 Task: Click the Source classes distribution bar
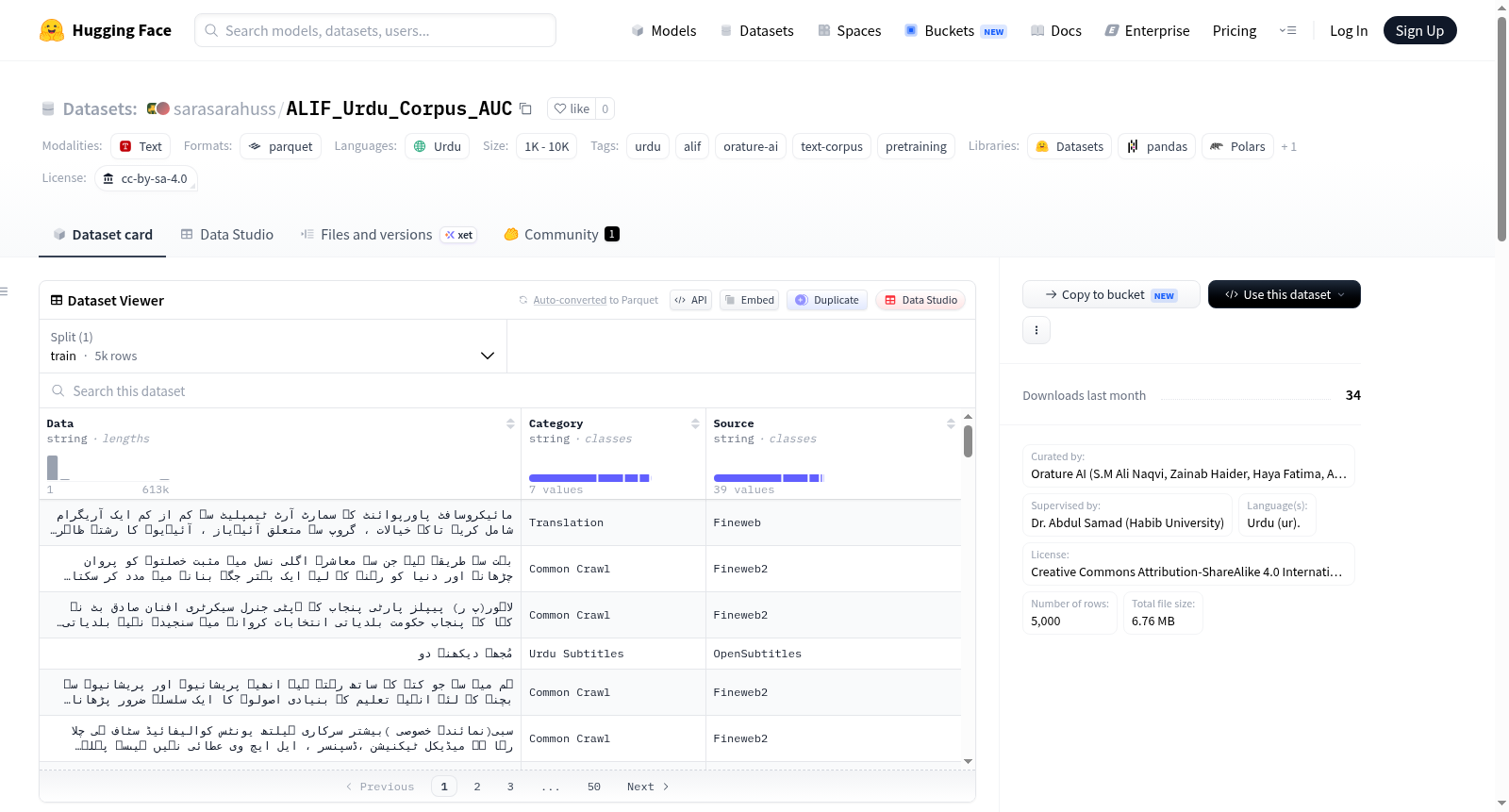click(x=769, y=478)
